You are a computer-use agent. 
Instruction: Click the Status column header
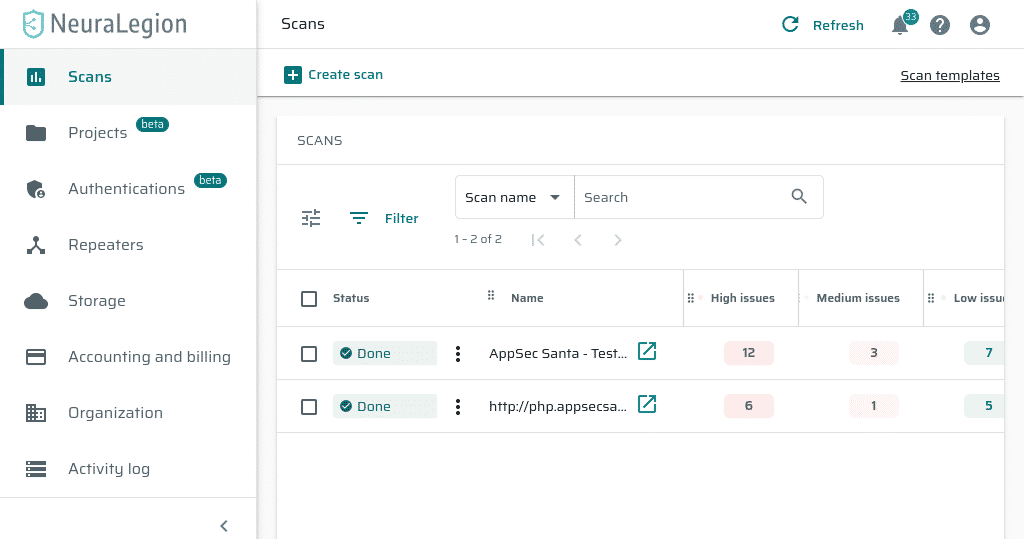click(x=351, y=298)
